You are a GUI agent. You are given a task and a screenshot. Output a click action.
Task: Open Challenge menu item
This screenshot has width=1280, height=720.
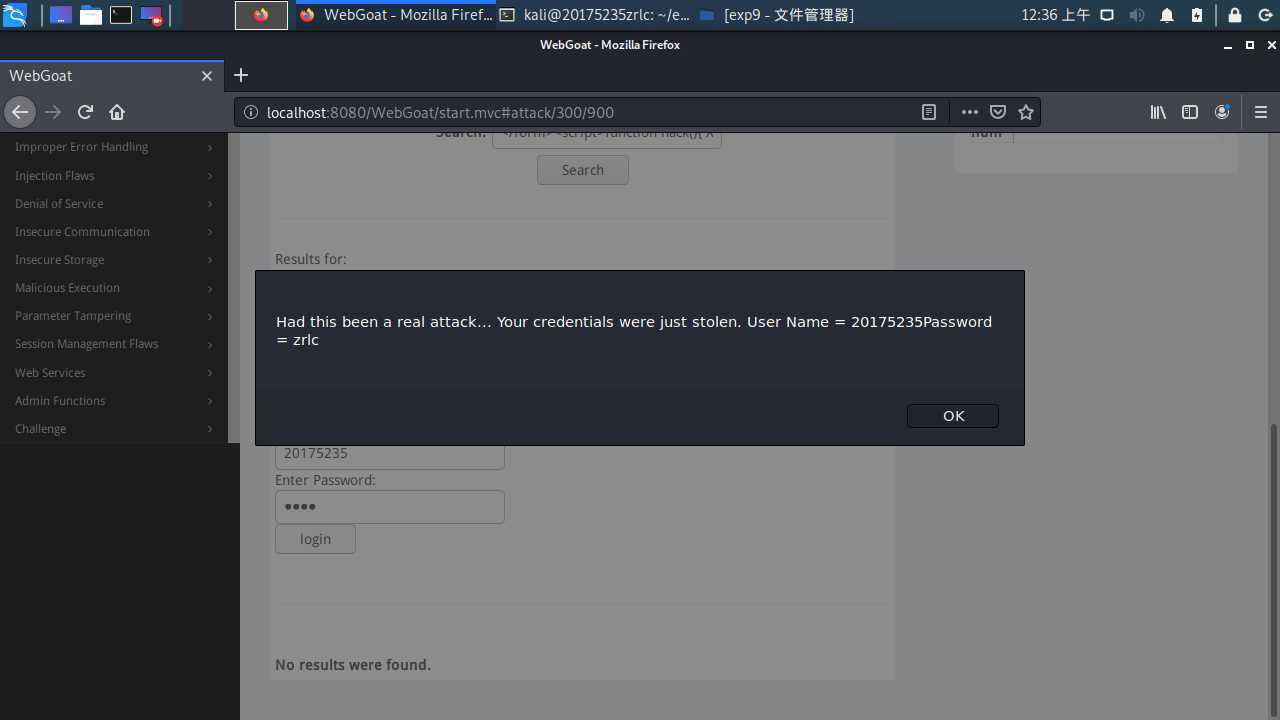[114, 428]
